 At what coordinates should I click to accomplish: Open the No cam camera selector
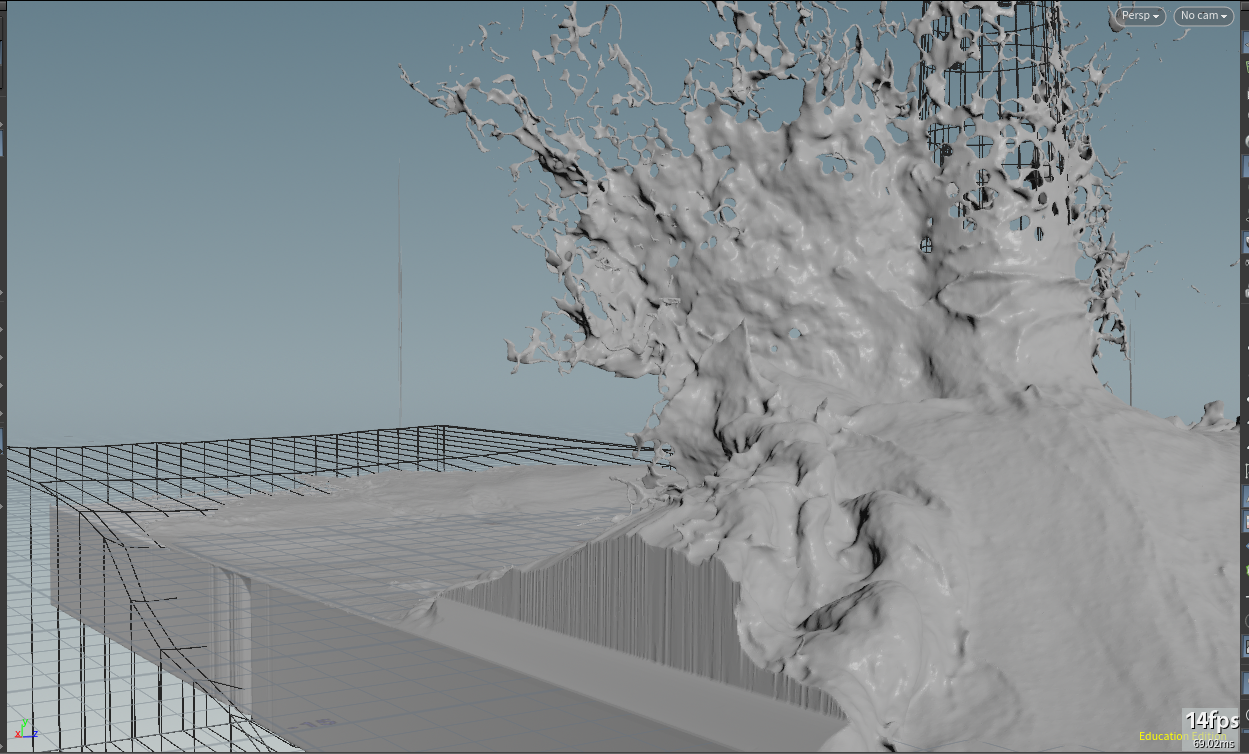pos(1202,16)
